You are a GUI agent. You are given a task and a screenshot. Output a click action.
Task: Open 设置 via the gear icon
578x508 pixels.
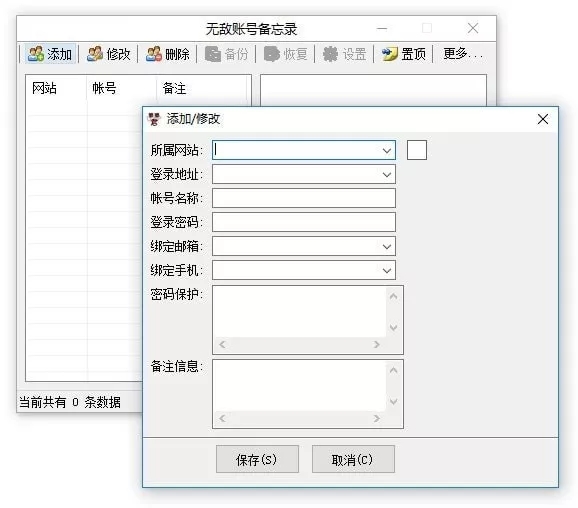[330, 54]
